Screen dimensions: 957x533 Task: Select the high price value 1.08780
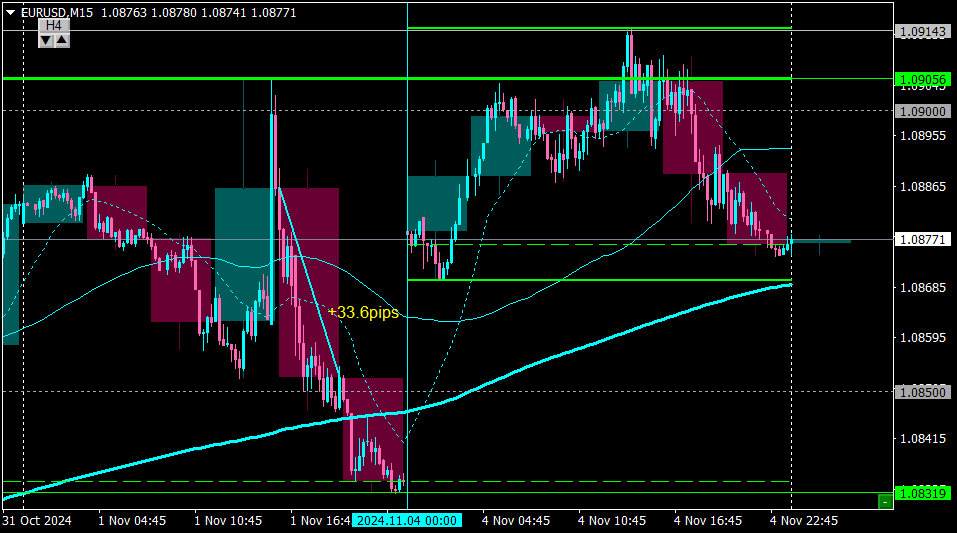click(x=174, y=13)
